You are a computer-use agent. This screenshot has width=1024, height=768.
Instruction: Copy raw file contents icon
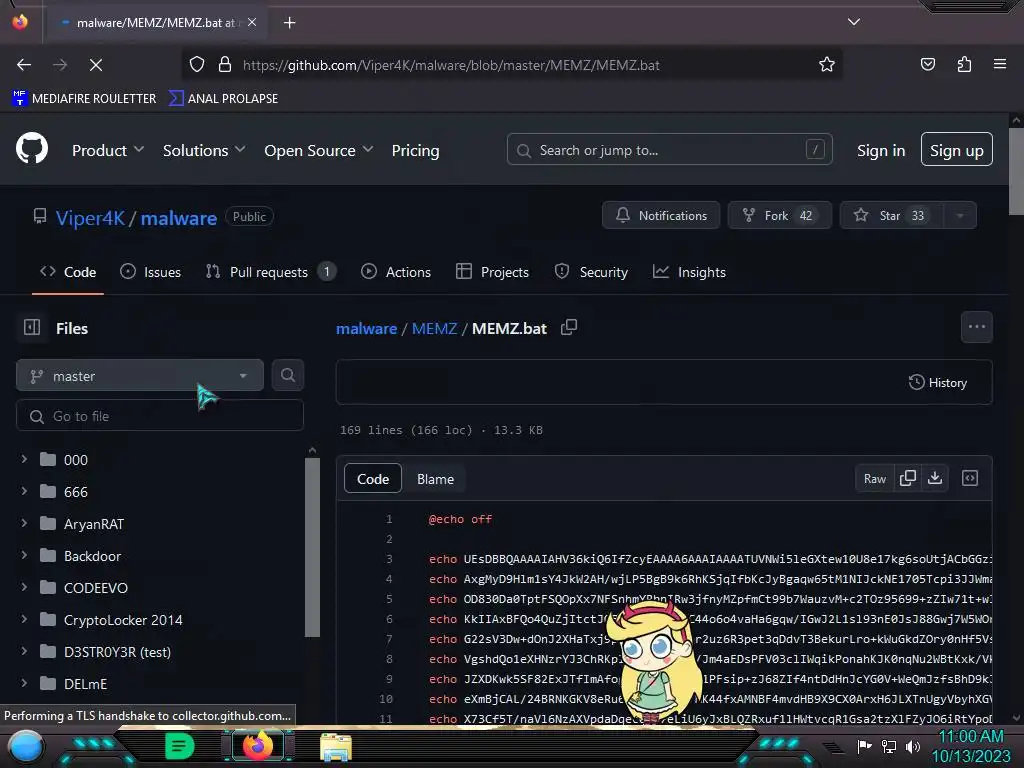click(x=908, y=478)
